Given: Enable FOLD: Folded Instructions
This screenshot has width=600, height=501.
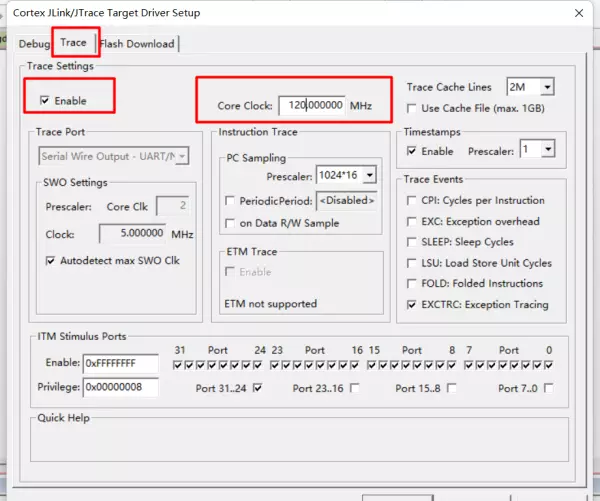Looking at the screenshot, I should pos(411,284).
